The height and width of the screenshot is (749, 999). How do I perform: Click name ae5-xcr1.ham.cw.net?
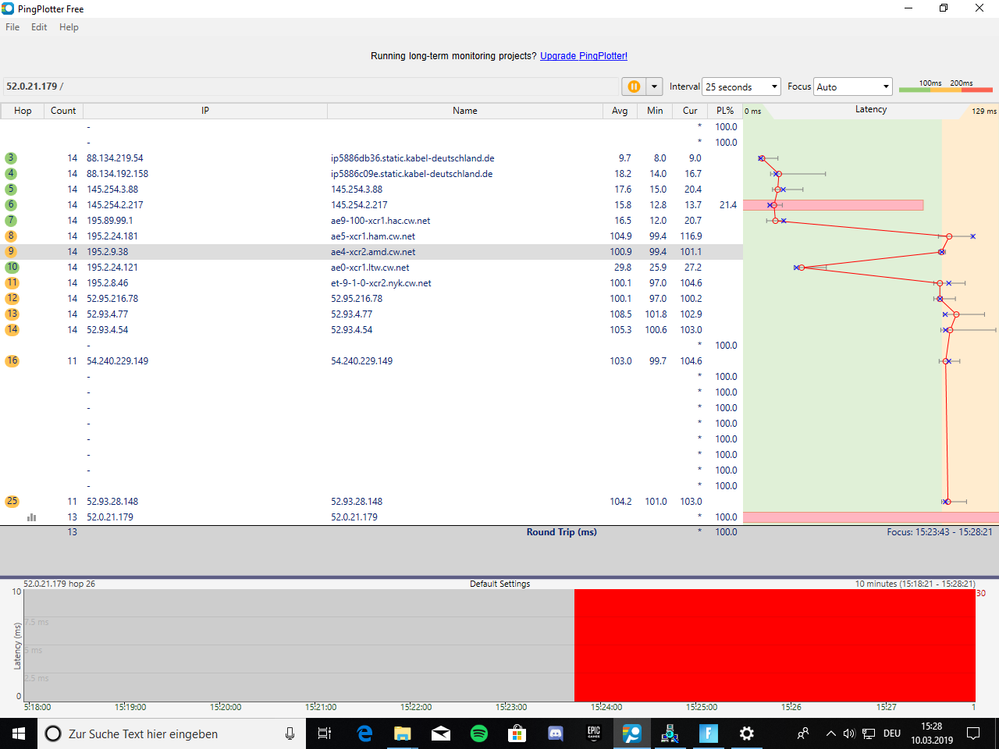coord(373,236)
